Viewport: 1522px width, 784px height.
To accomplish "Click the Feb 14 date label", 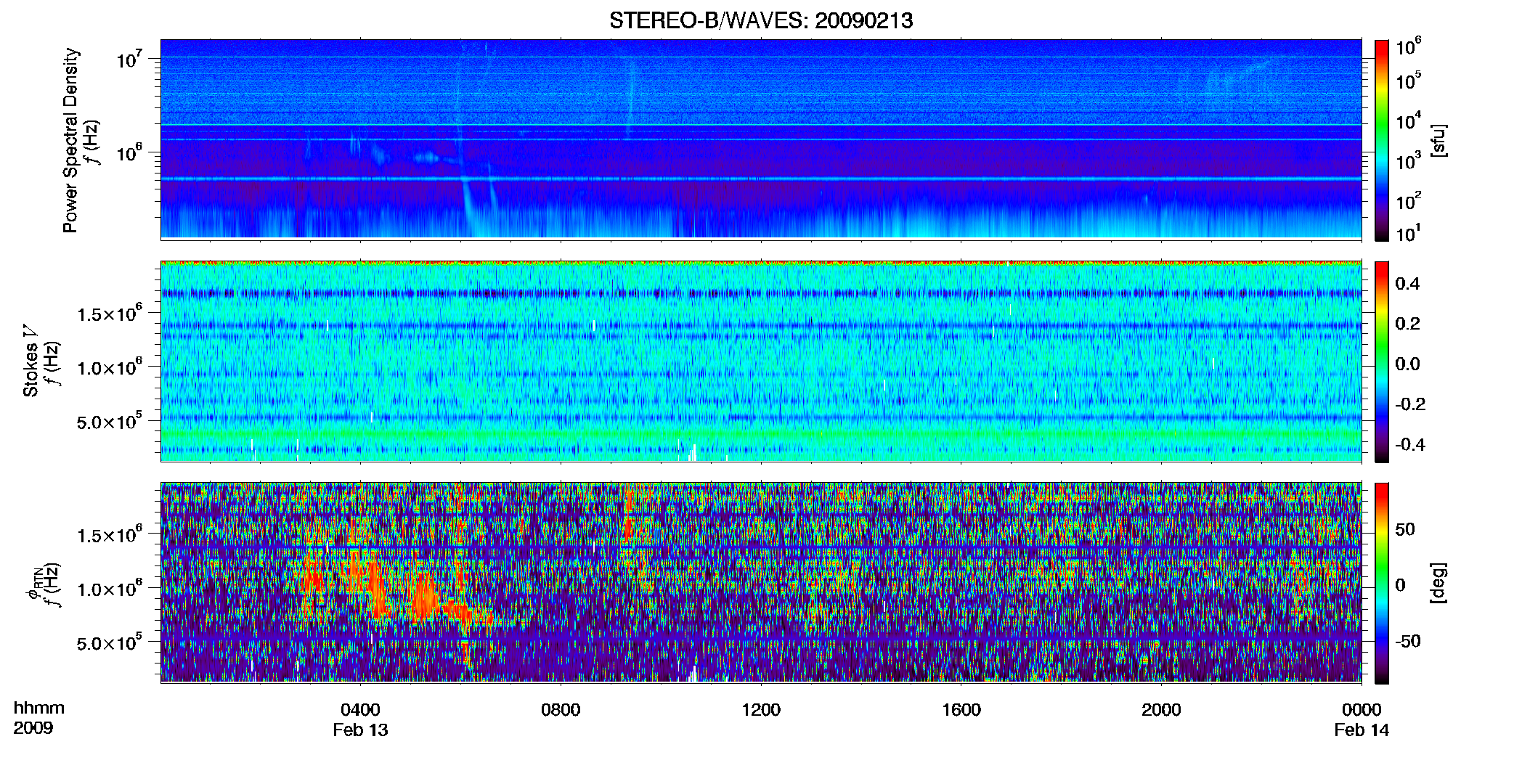I will click(1362, 730).
